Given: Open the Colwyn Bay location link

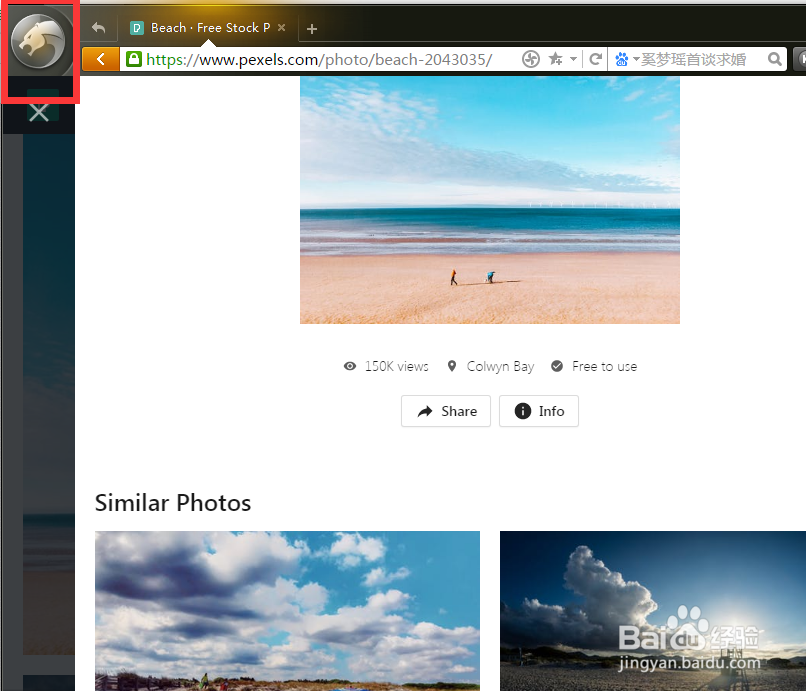Looking at the screenshot, I should coord(500,366).
